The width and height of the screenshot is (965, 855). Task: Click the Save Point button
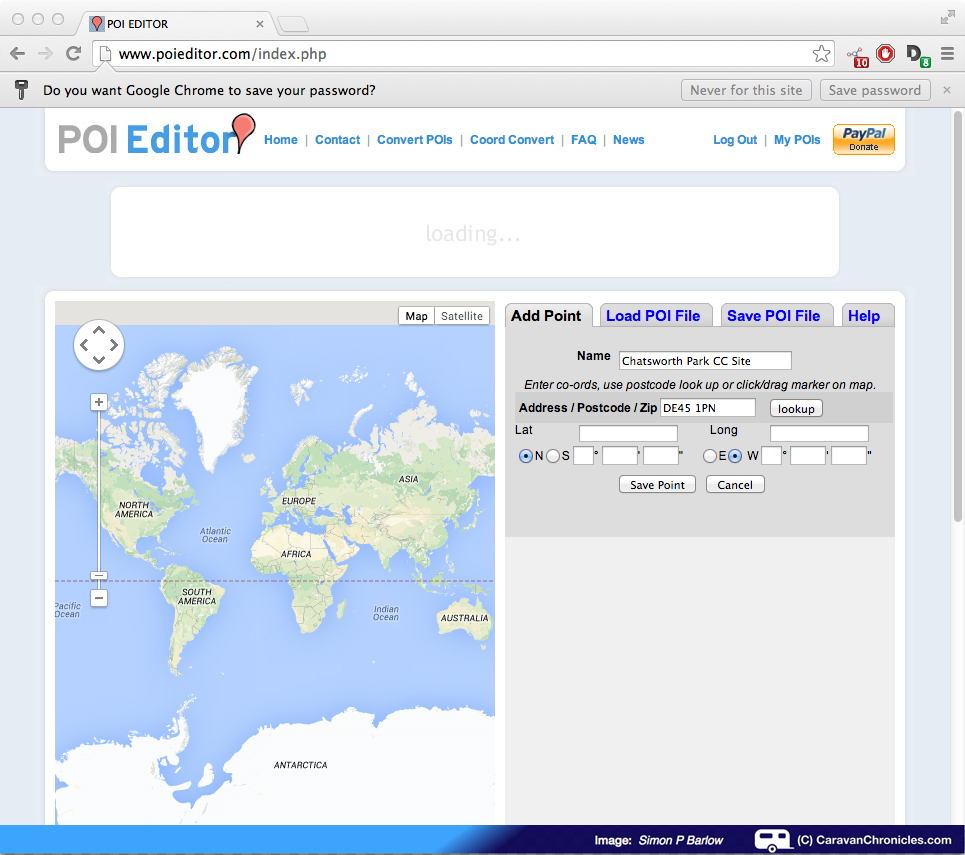point(657,485)
